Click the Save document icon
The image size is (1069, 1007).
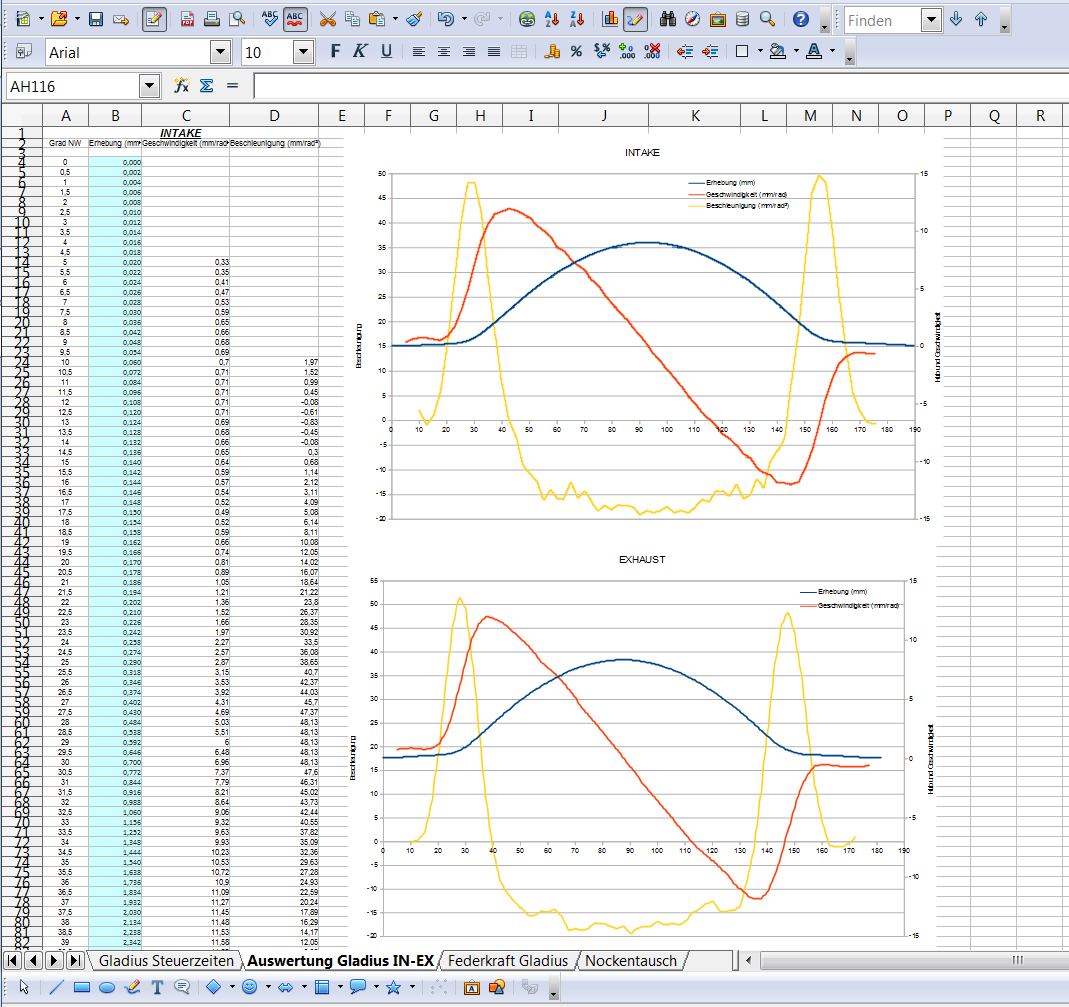tap(96, 19)
